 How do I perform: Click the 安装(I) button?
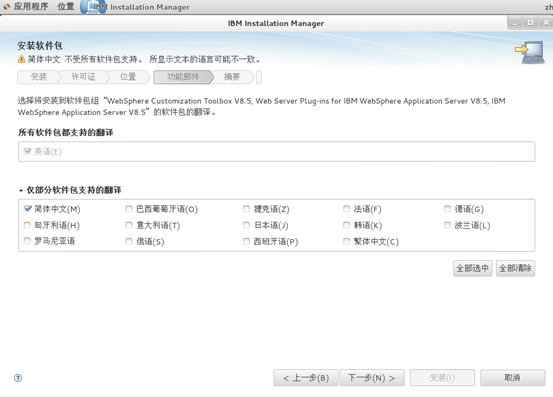click(x=442, y=378)
